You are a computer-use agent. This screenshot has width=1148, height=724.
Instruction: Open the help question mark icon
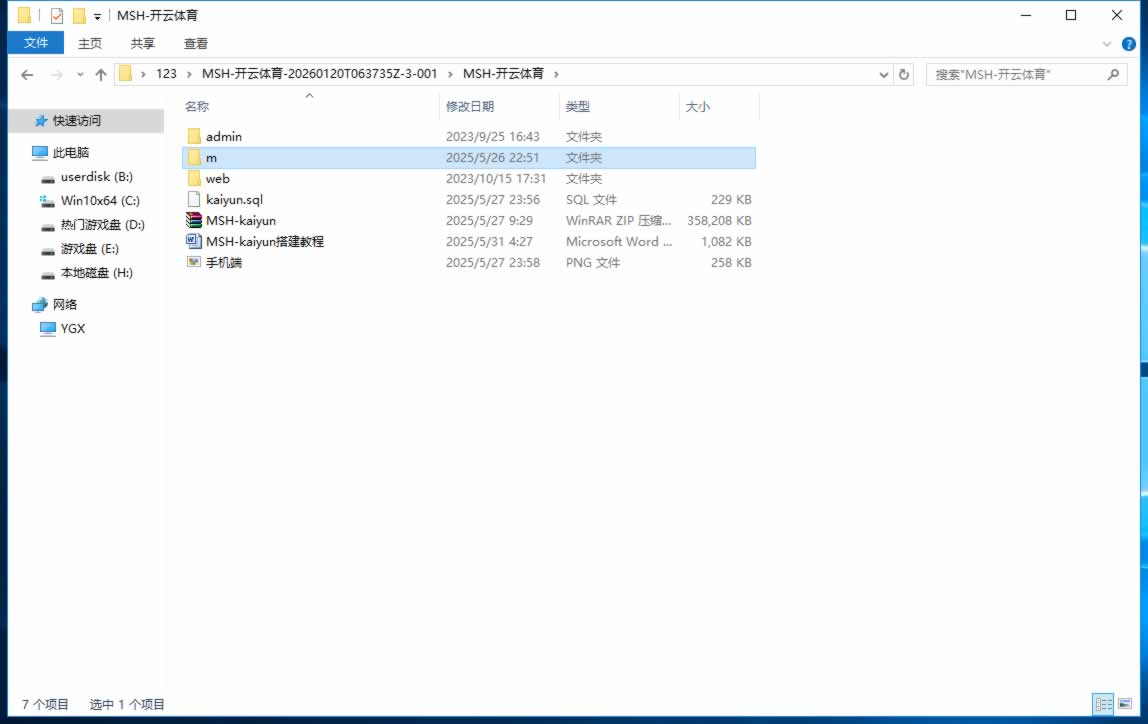coord(1129,44)
